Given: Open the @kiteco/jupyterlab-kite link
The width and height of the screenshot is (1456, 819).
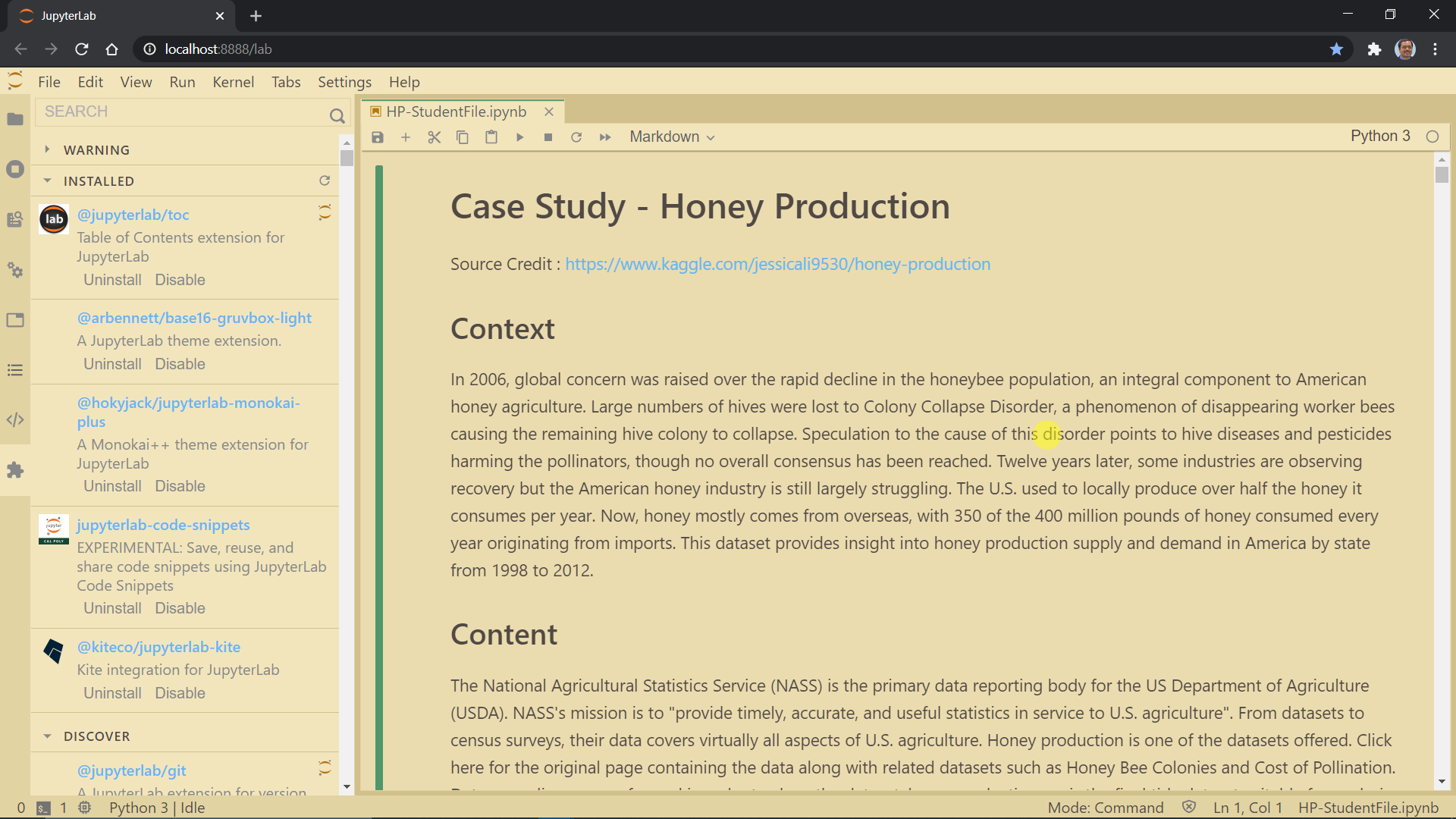Looking at the screenshot, I should pyautogui.click(x=158, y=647).
